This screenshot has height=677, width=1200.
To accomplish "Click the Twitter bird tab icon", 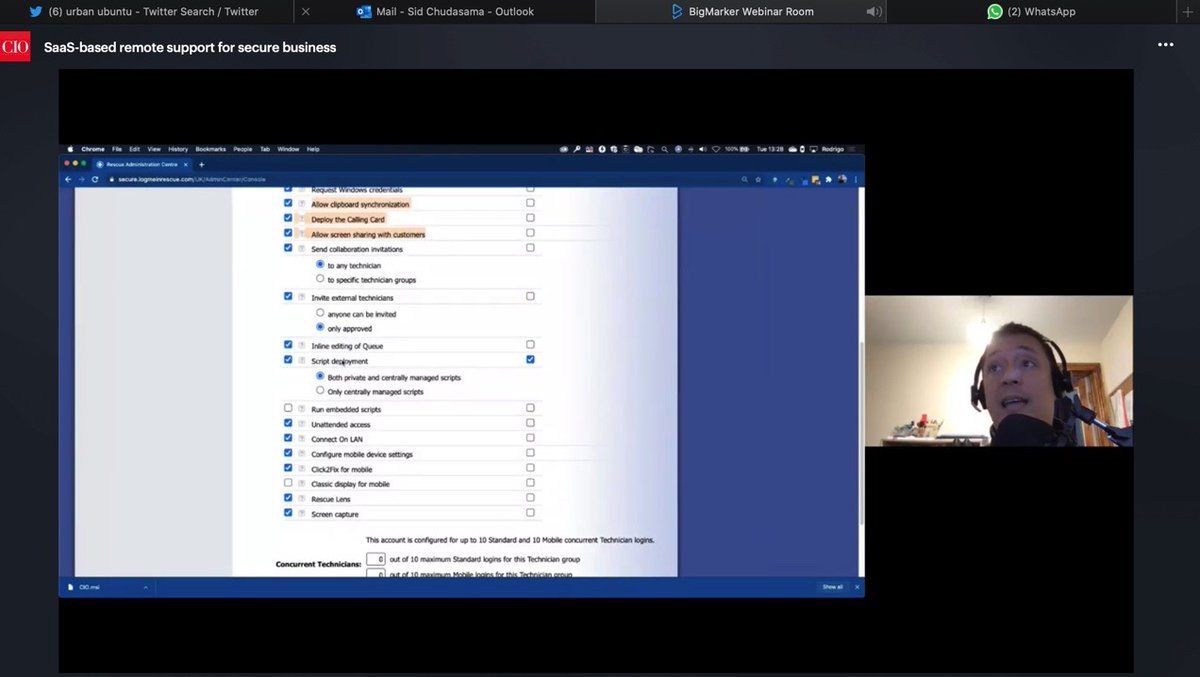I will click(36, 12).
